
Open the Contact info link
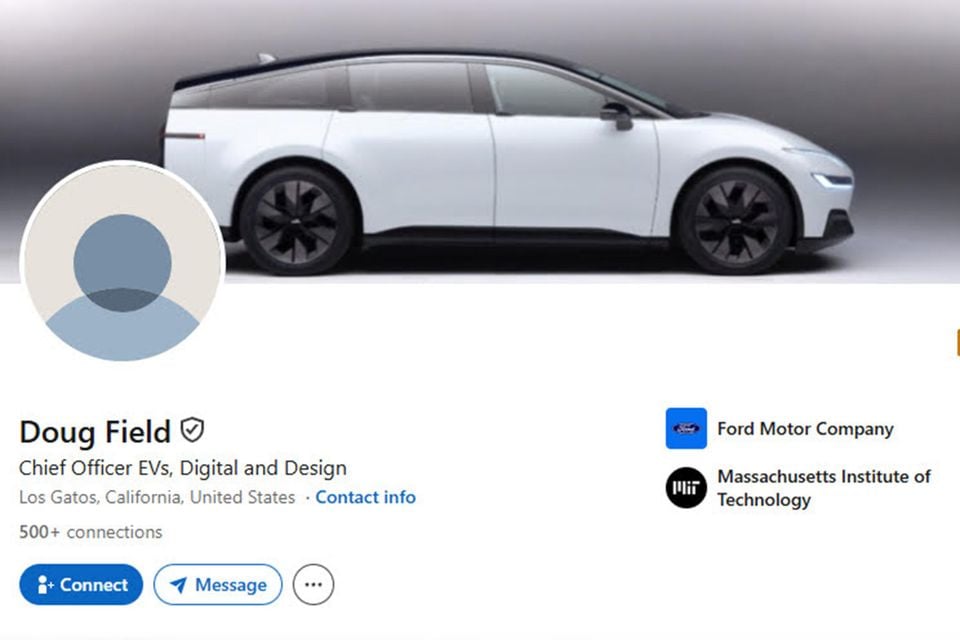[x=366, y=497]
